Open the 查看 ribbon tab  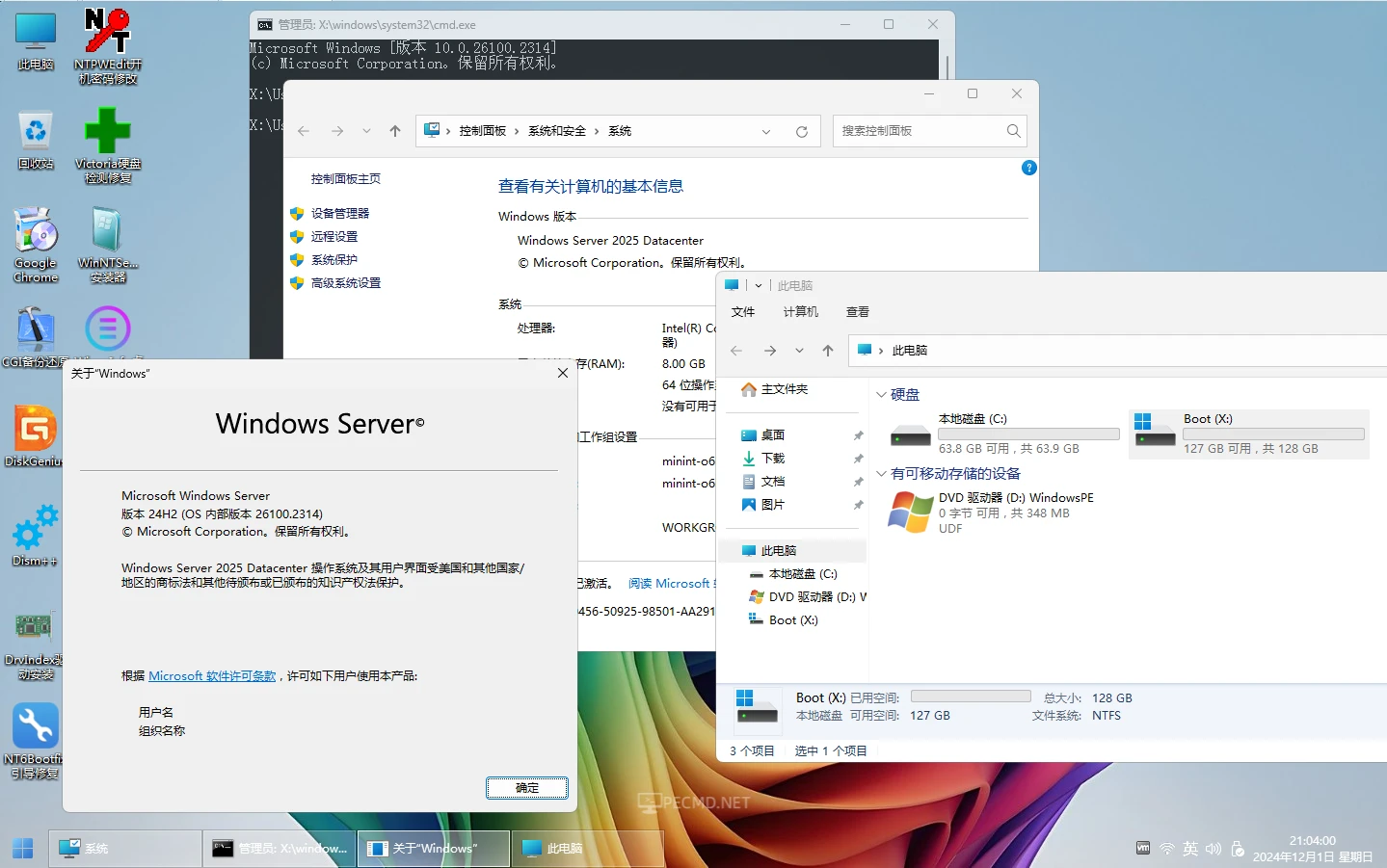click(x=858, y=312)
